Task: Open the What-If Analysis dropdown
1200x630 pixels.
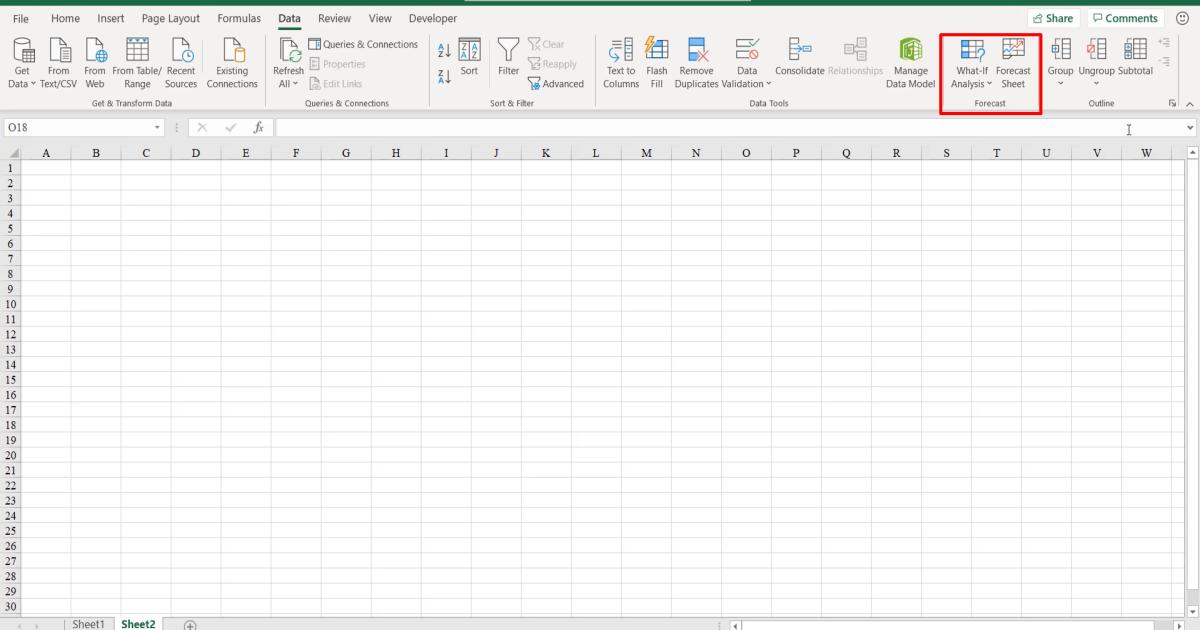Action: click(x=969, y=62)
